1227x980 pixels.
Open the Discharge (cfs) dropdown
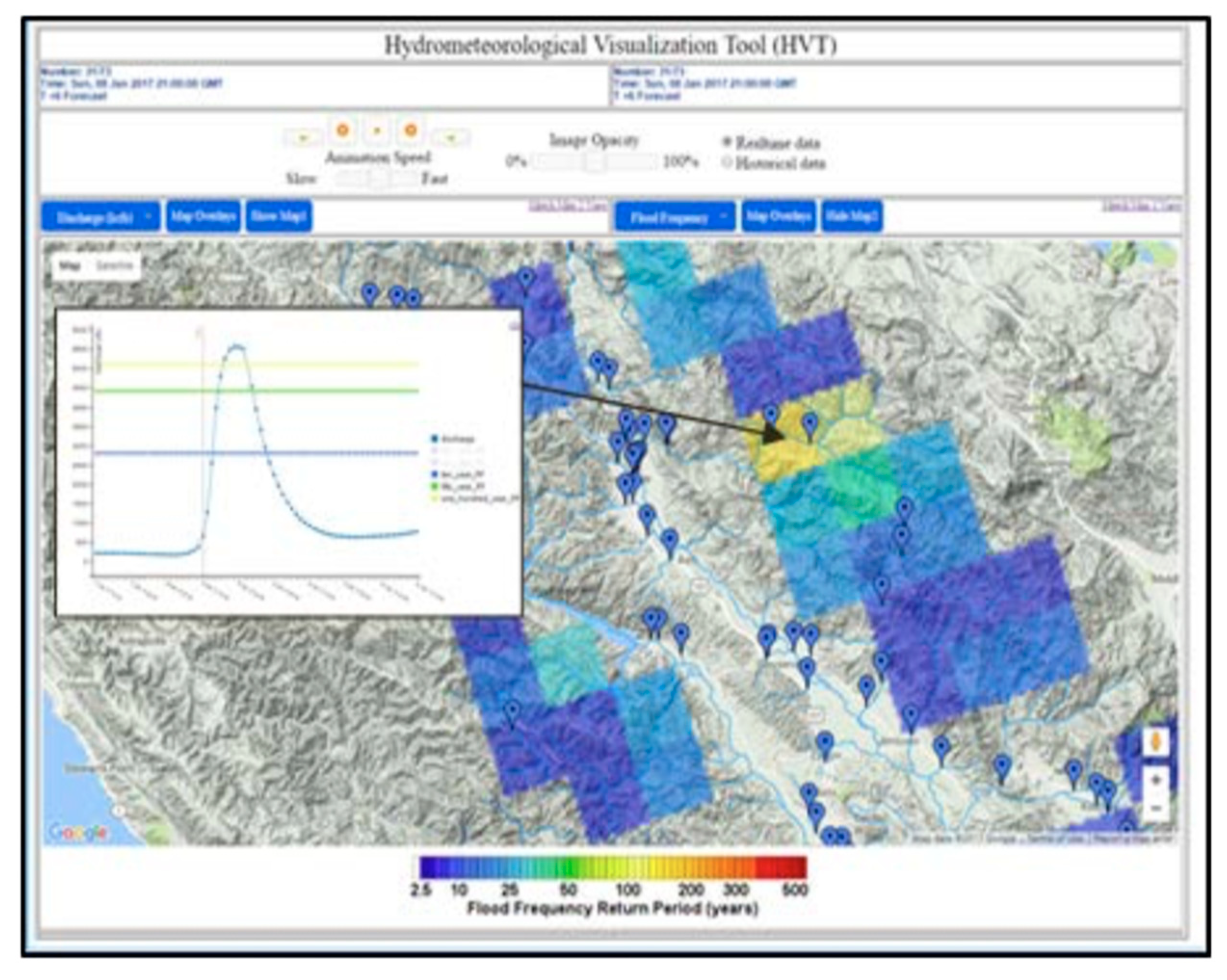click(100, 217)
